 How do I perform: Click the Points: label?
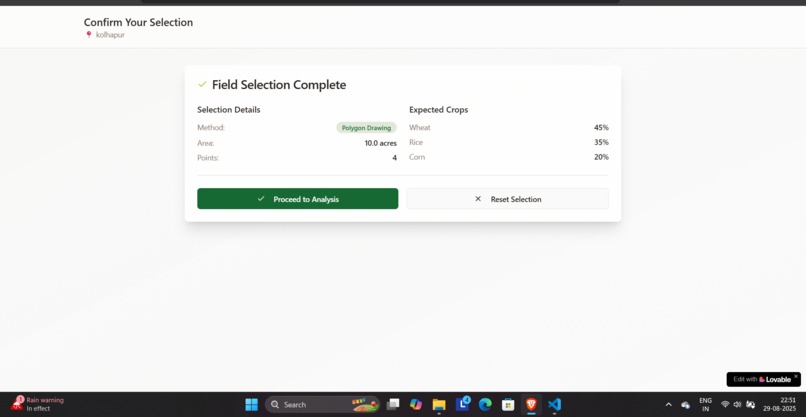coord(208,158)
